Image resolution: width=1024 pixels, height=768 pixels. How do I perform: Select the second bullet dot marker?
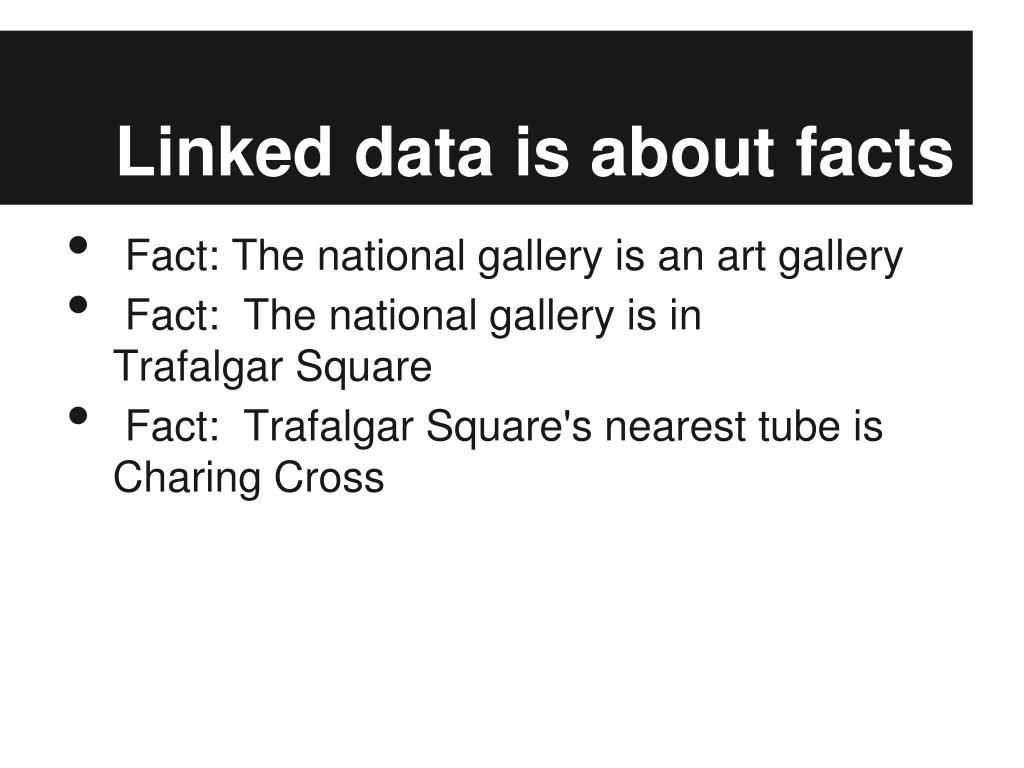pyautogui.click(x=78, y=305)
